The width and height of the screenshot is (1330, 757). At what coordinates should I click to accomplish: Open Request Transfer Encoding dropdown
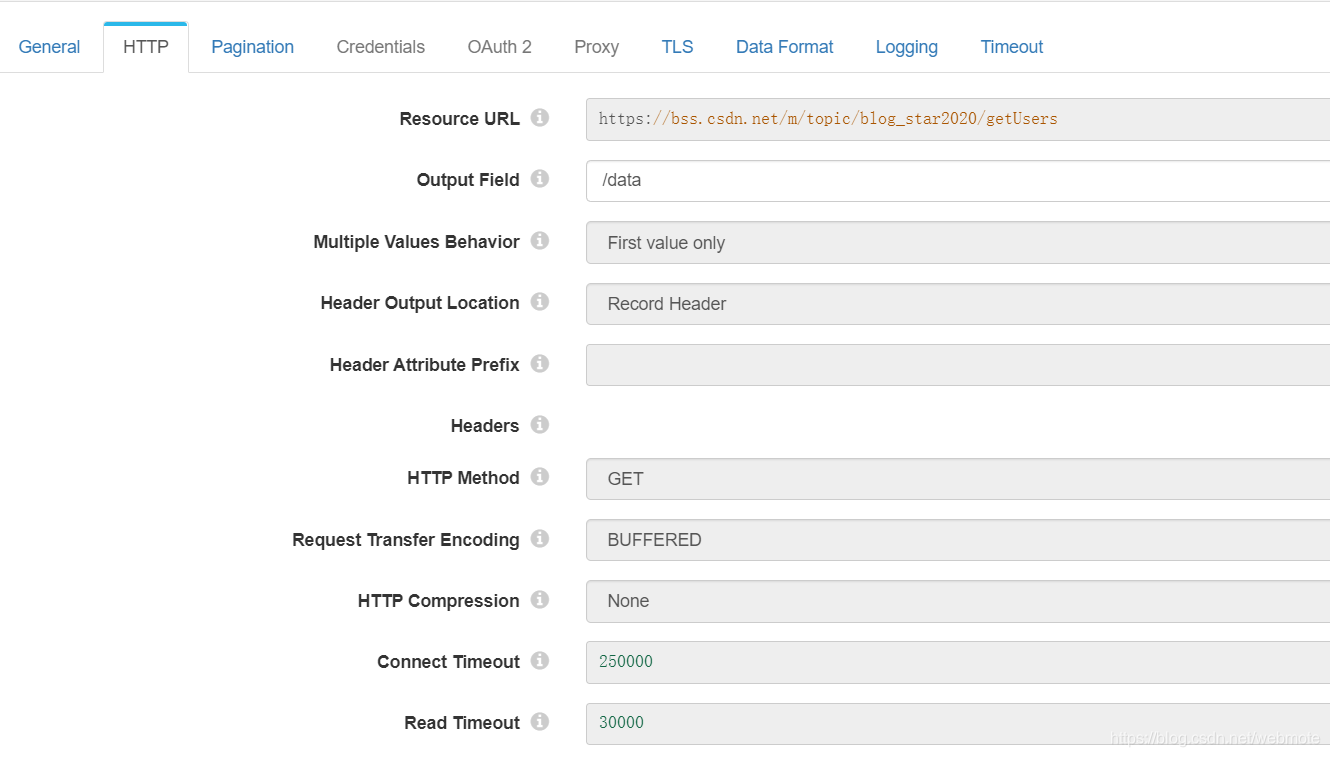click(957, 540)
